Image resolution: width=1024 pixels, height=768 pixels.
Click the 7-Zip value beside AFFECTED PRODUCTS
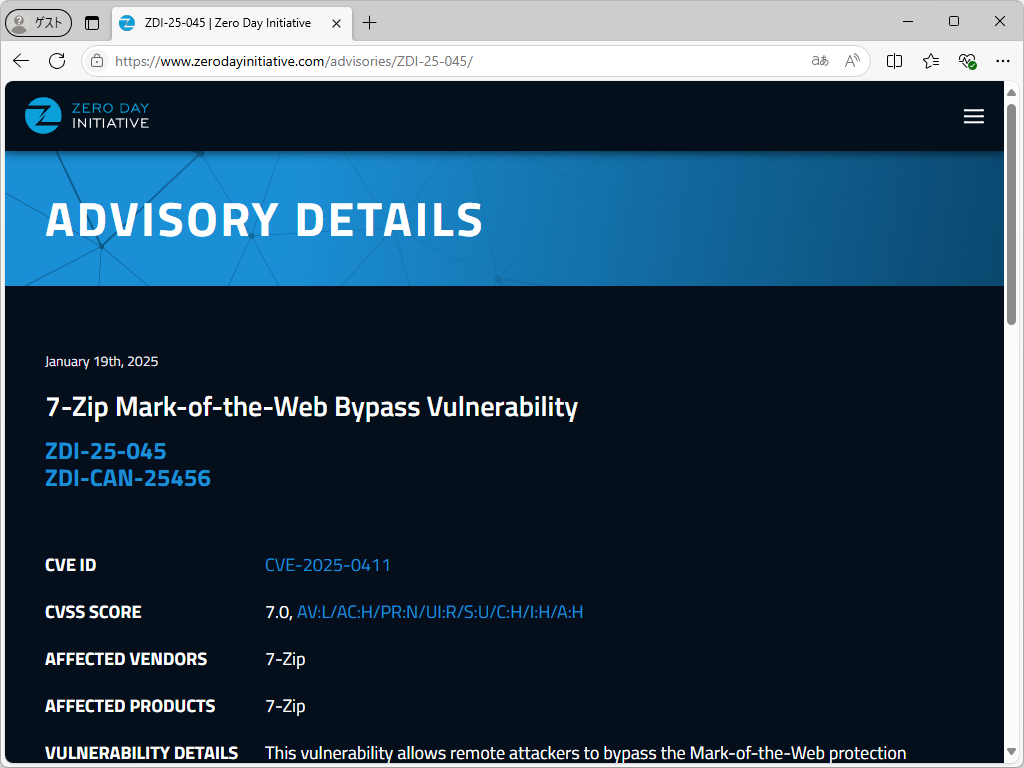285,706
